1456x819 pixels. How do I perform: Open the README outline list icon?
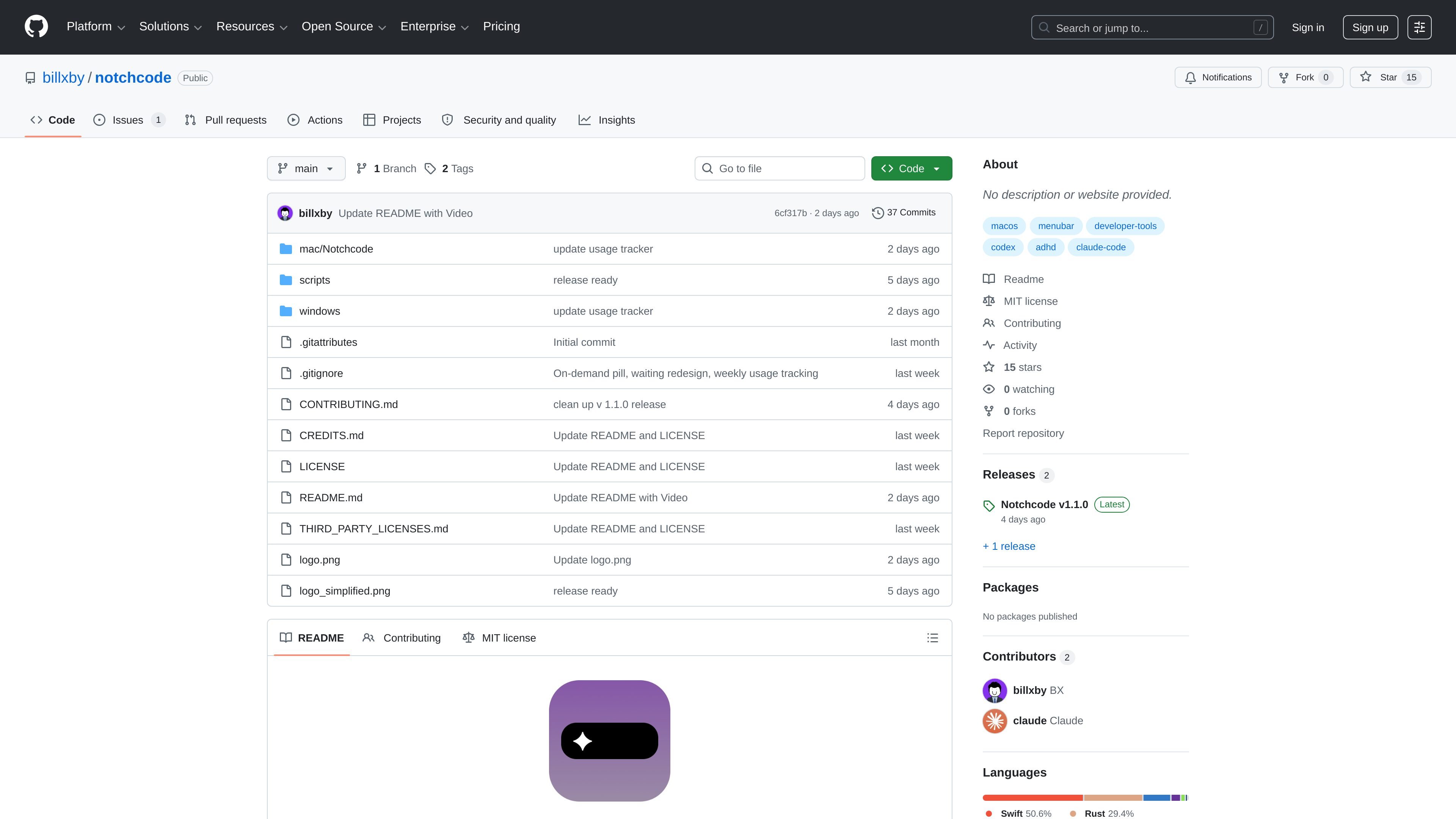(933, 637)
